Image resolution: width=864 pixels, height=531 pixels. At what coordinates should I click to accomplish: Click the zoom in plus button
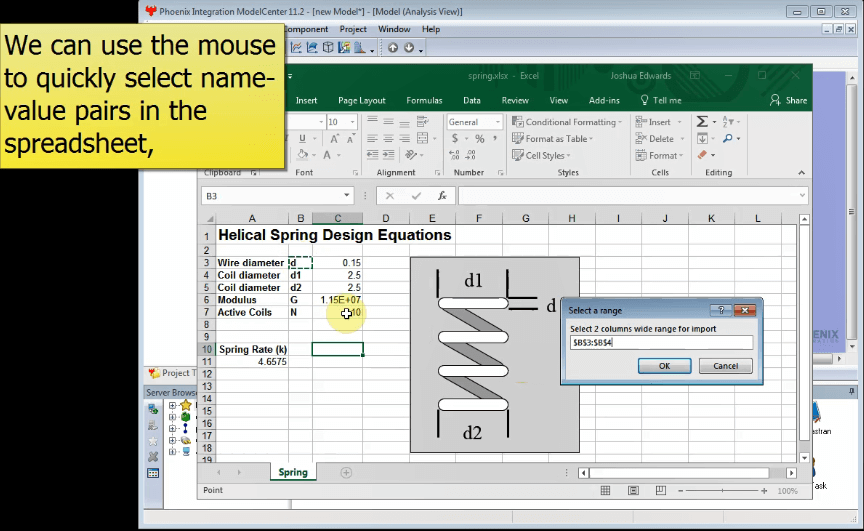764,491
